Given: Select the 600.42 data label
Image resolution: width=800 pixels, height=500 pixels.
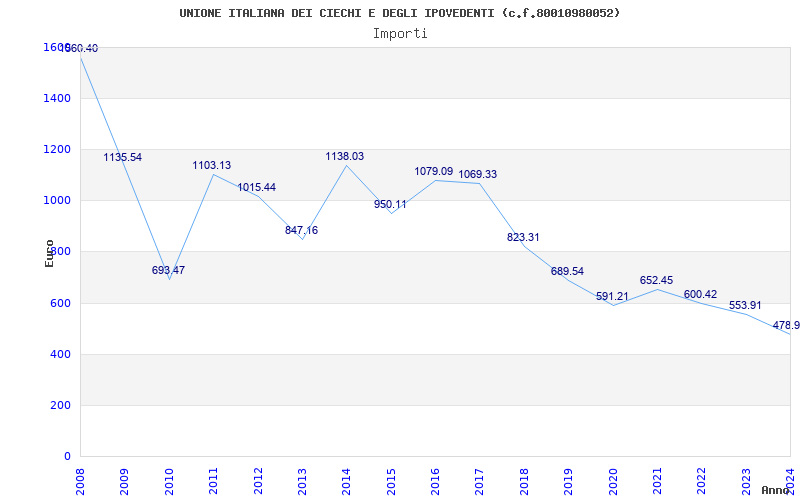Looking at the screenshot, I should click(x=701, y=294).
